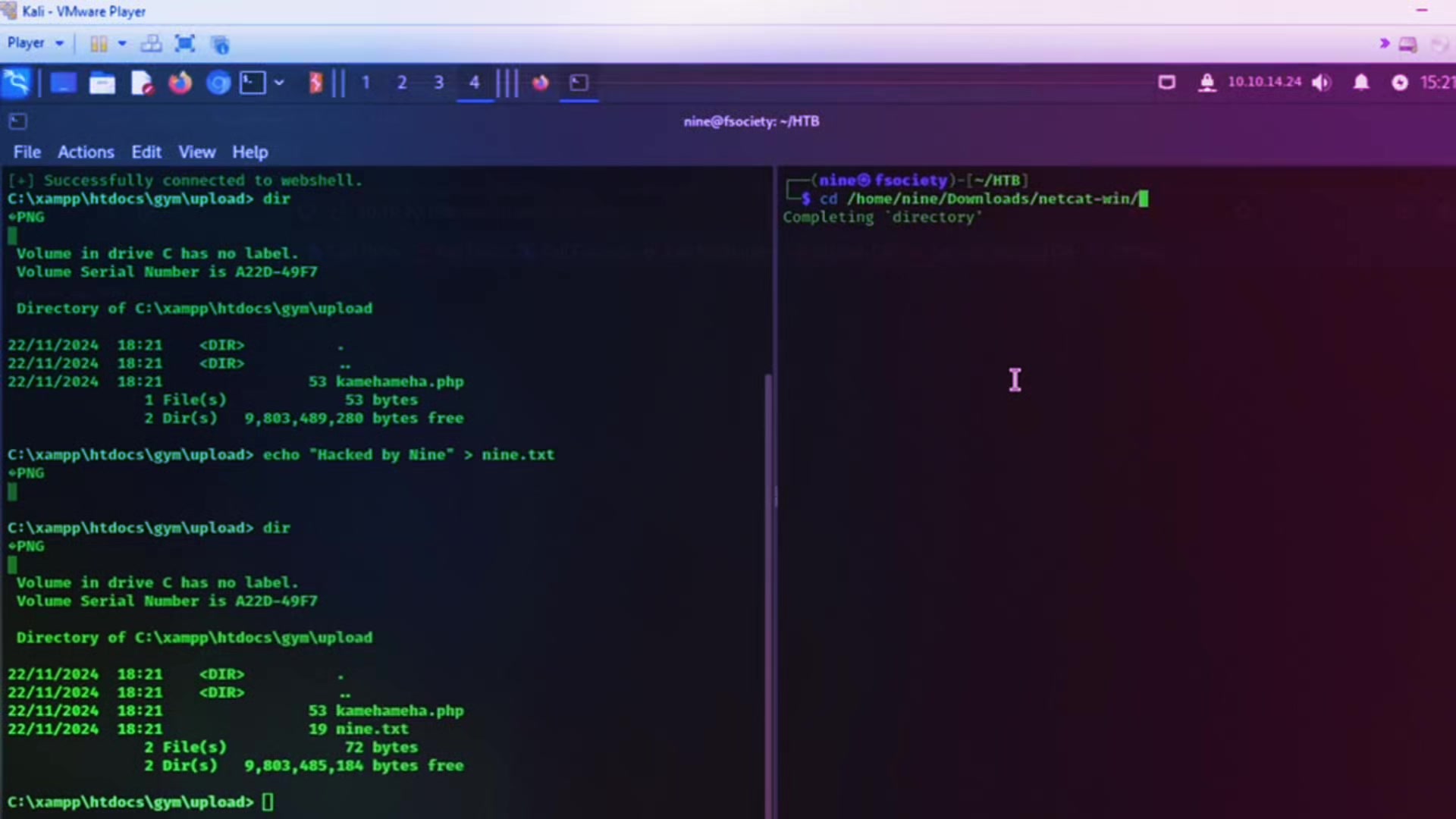Click VMware send Ctrl+Alt+Del icon
Screen dimensions: 1456x819
(x=152, y=44)
